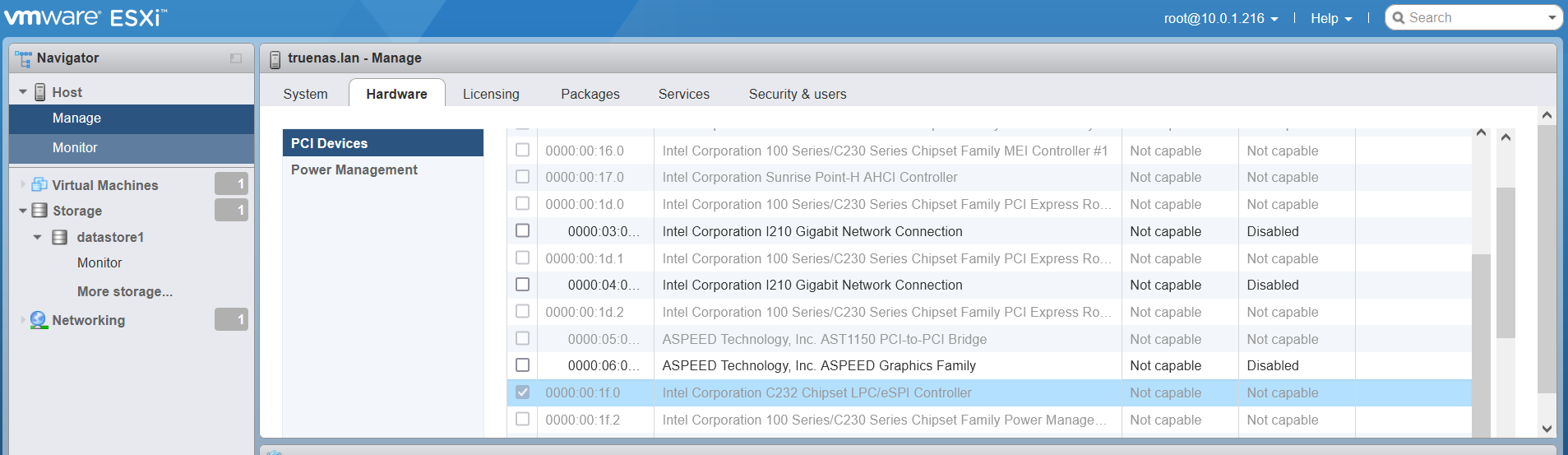Click the PCI table scroll up arrow
The image size is (1568, 455).
1481,132
